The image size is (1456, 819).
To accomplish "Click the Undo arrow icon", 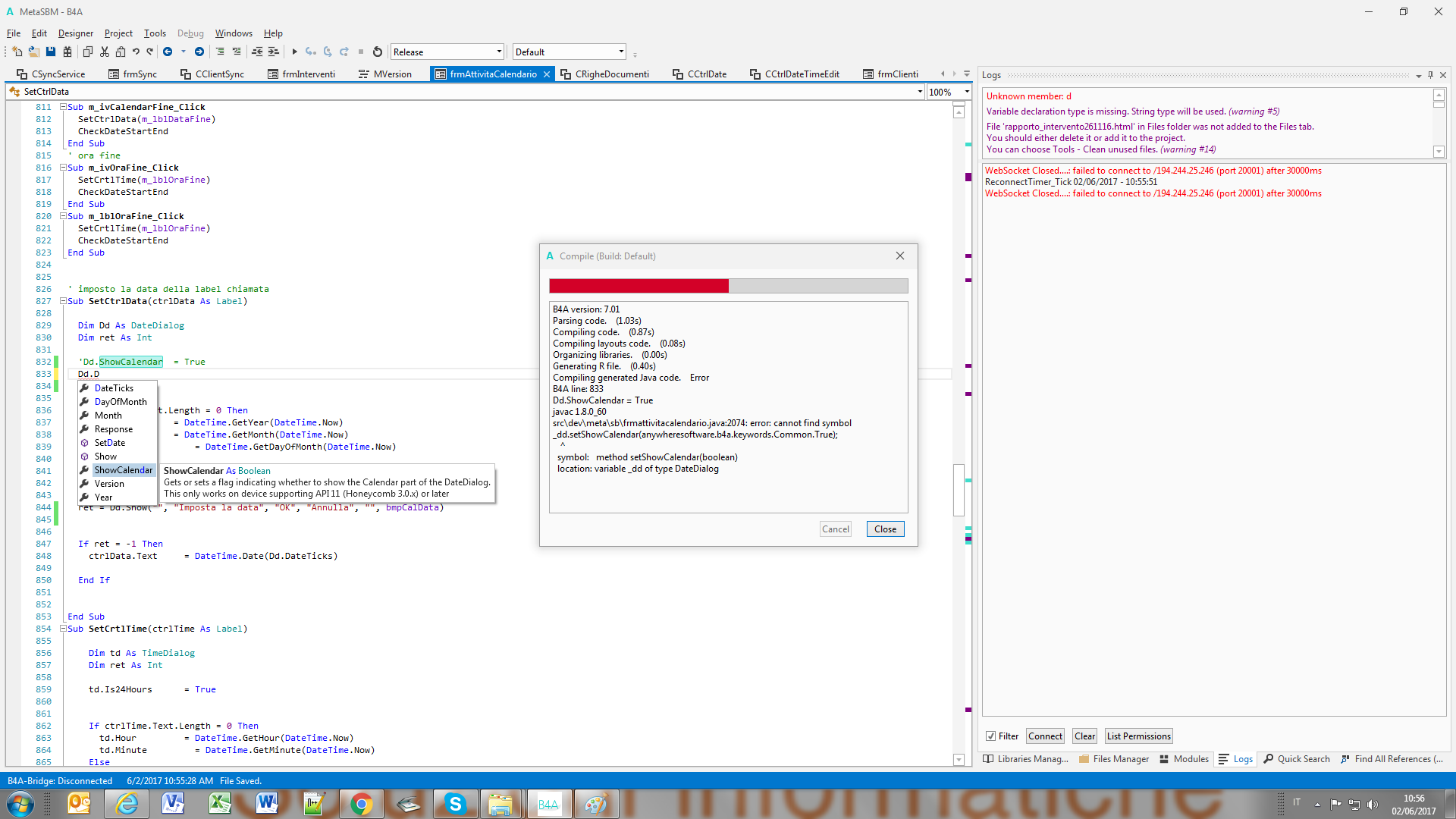I will (x=136, y=52).
